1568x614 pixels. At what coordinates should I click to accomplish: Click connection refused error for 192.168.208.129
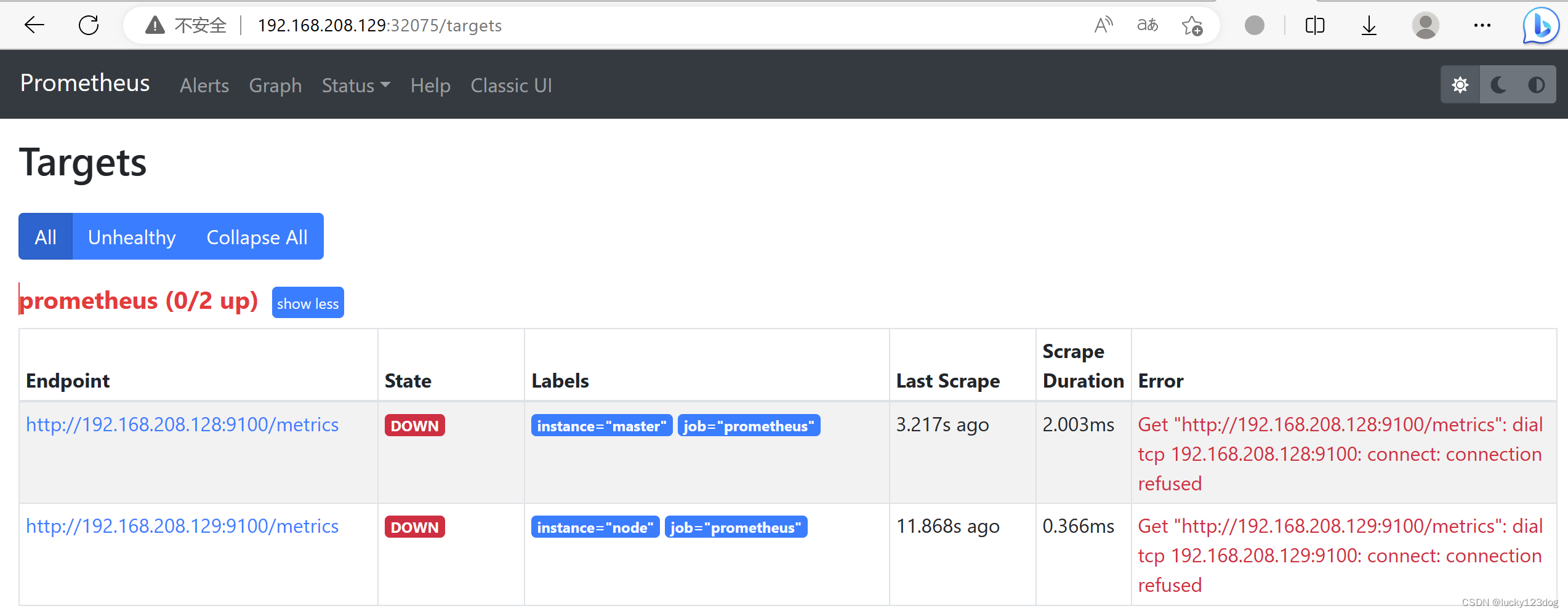point(1340,556)
